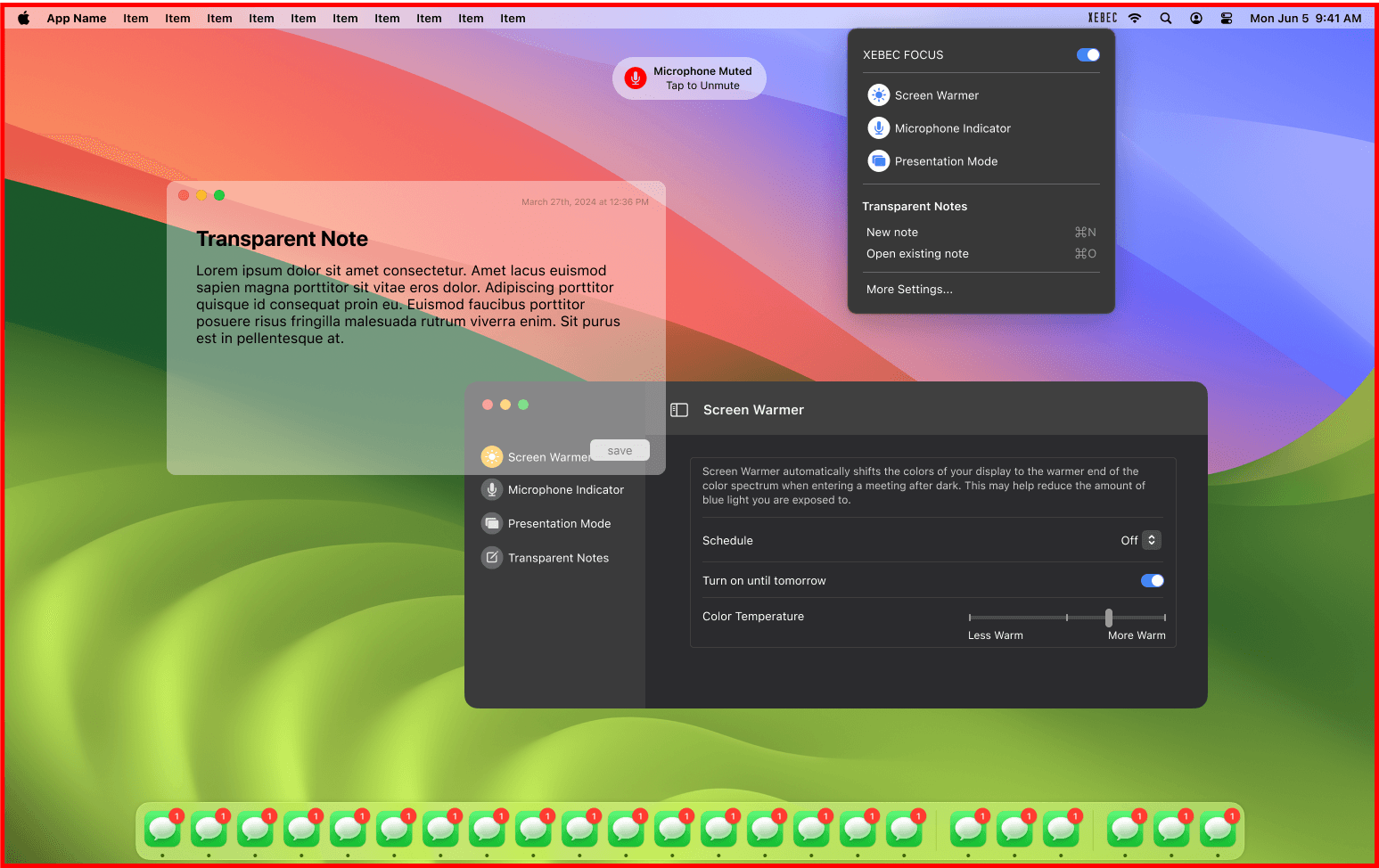The image size is (1379, 868).
Task: Click the note's March 27th timestamp
Action: [x=585, y=202]
